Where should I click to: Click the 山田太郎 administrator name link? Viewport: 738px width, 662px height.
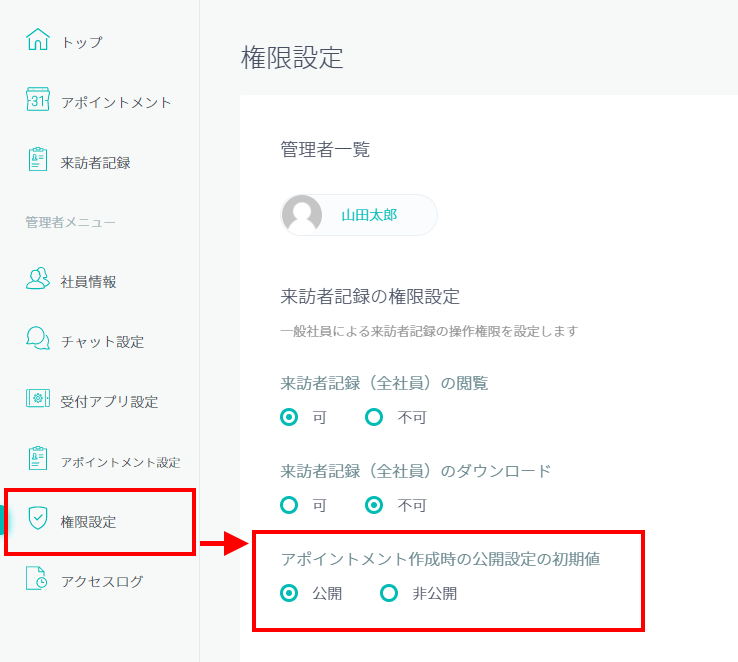(x=369, y=215)
